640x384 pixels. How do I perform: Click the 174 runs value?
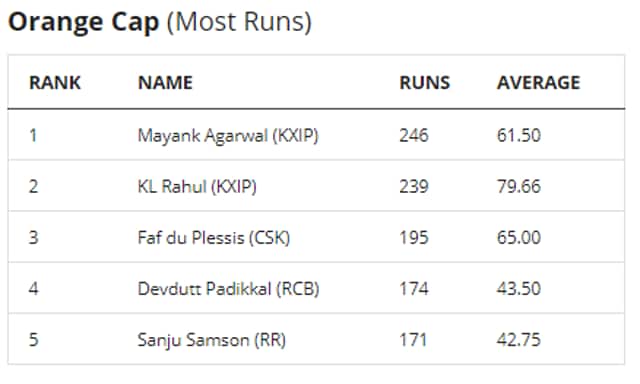coord(413,289)
